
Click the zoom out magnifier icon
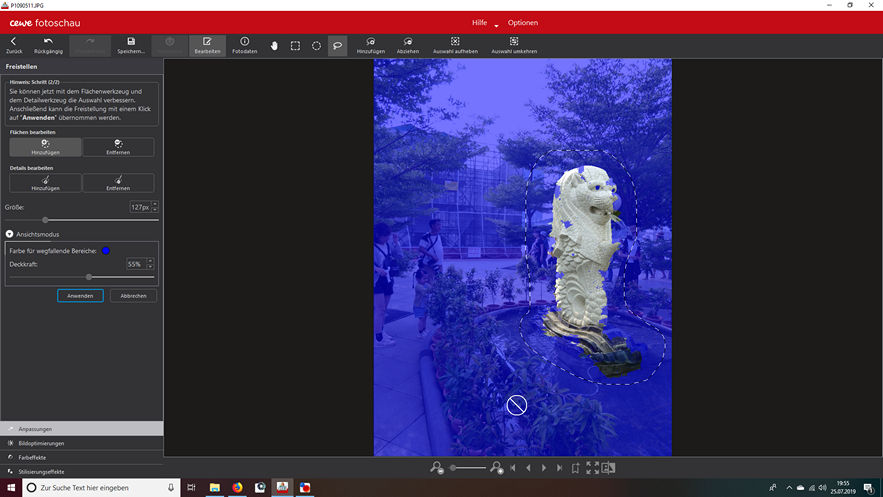(x=437, y=467)
